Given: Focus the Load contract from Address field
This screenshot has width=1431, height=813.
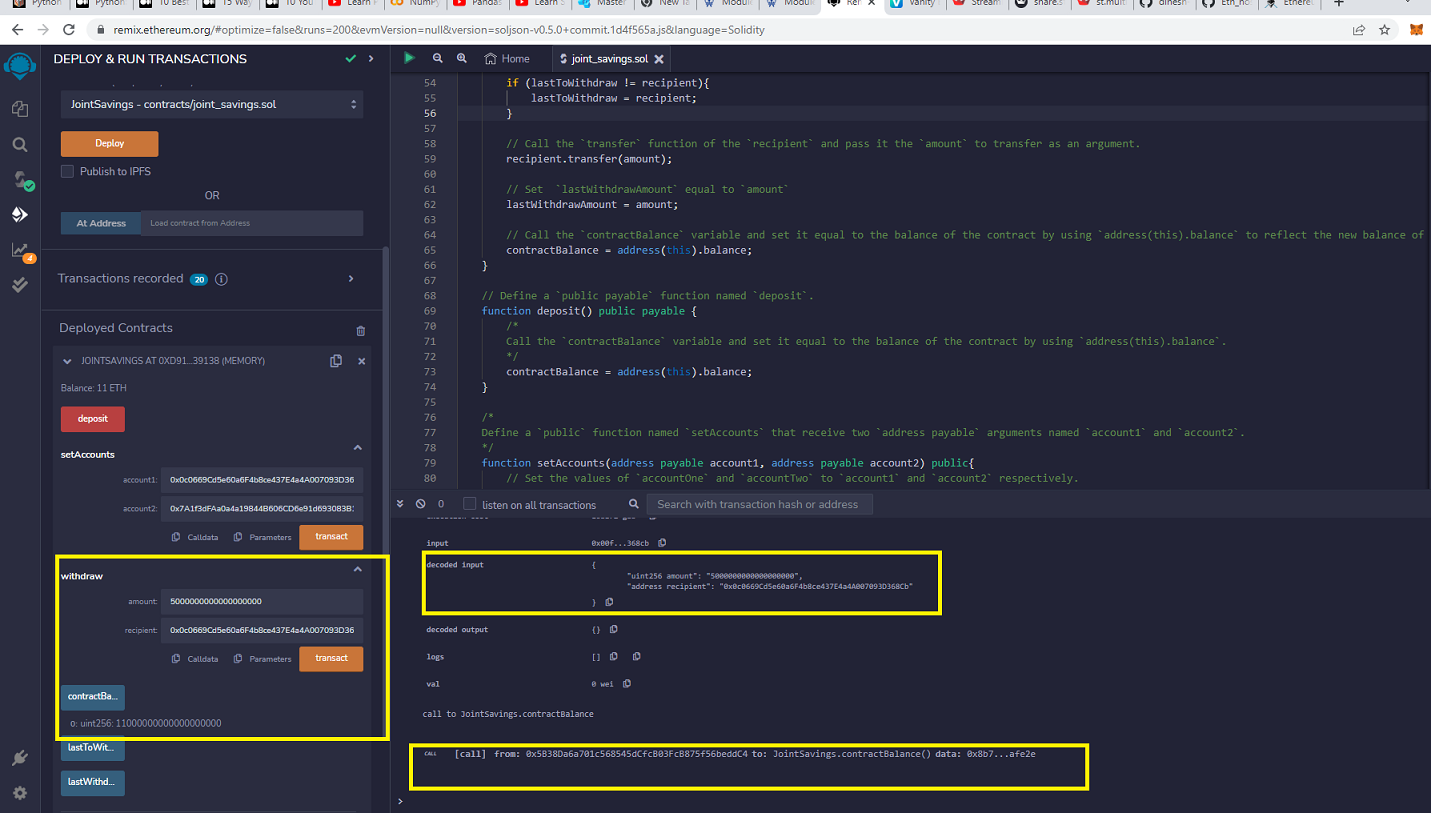Looking at the screenshot, I should click(252, 223).
